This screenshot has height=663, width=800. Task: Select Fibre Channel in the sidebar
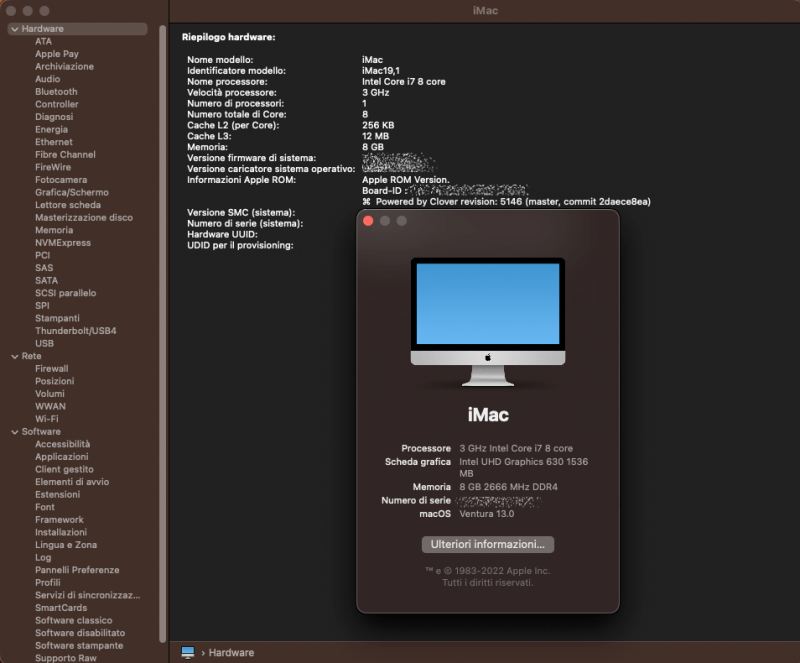(65, 155)
